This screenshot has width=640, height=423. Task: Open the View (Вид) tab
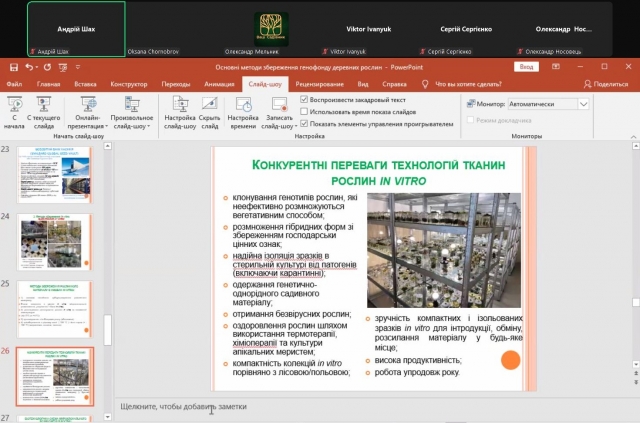(x=363, y=84)
